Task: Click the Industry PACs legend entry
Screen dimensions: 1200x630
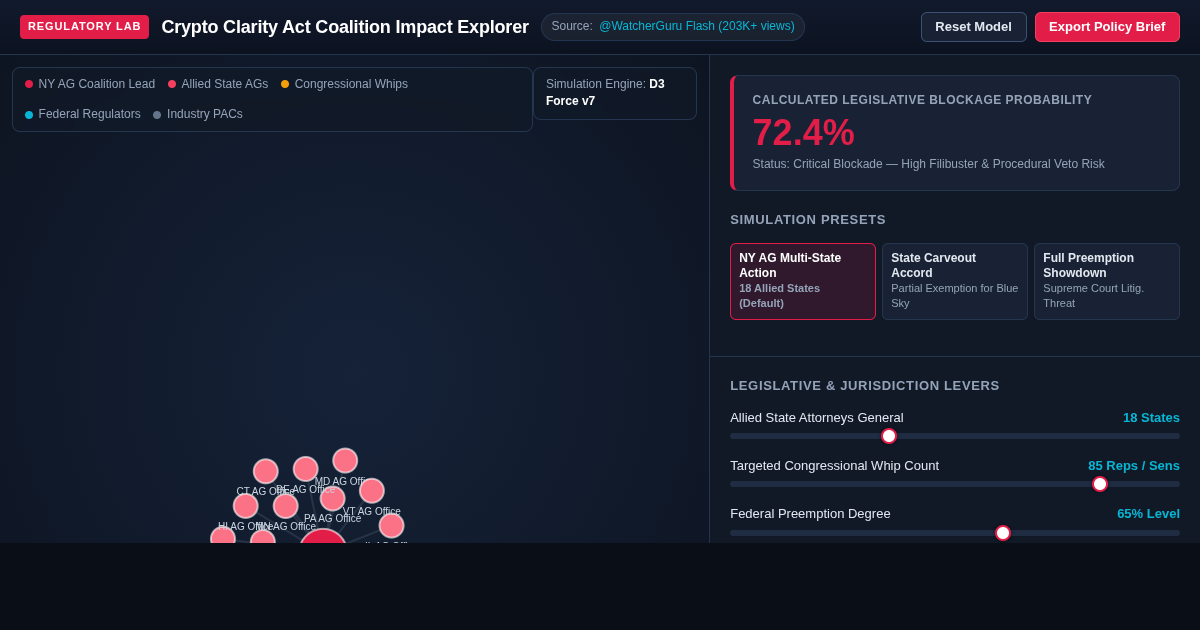Action: point(198,114)
